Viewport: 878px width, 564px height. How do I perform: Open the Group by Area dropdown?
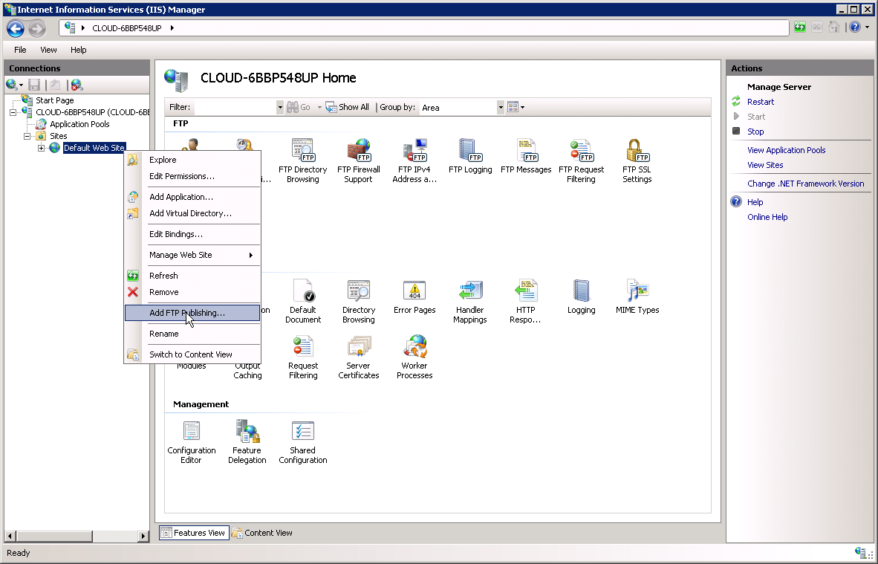click(x=500, y=107)
